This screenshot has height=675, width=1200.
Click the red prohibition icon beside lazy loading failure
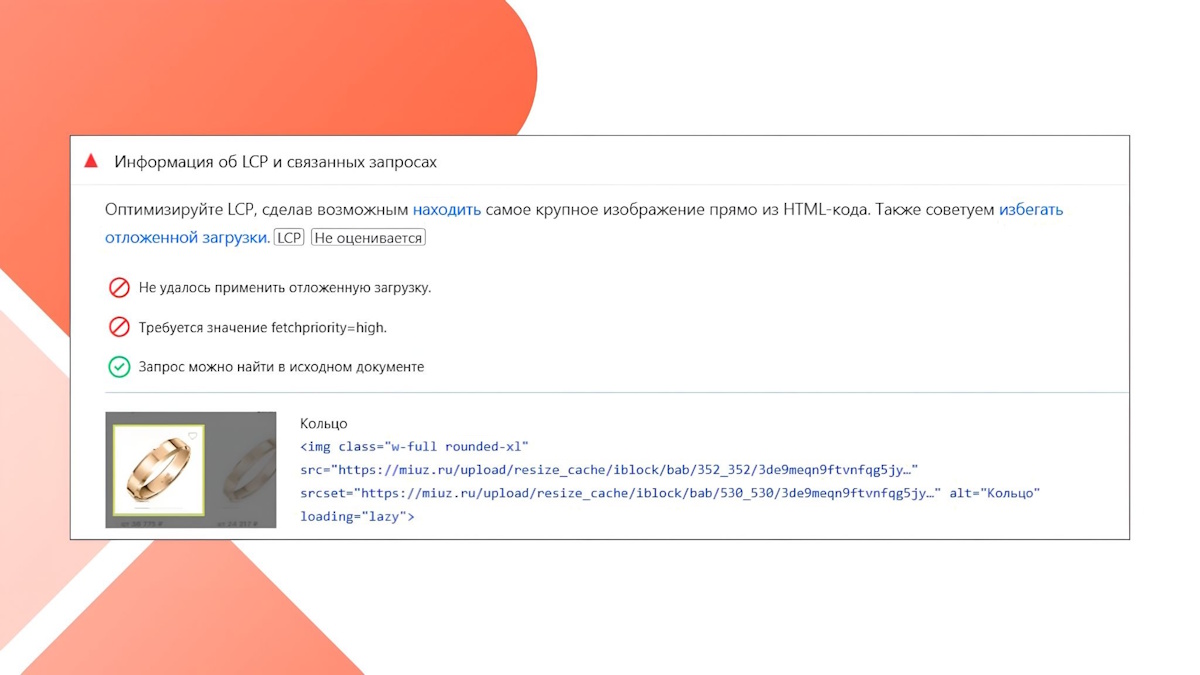[x=119, y=287]
